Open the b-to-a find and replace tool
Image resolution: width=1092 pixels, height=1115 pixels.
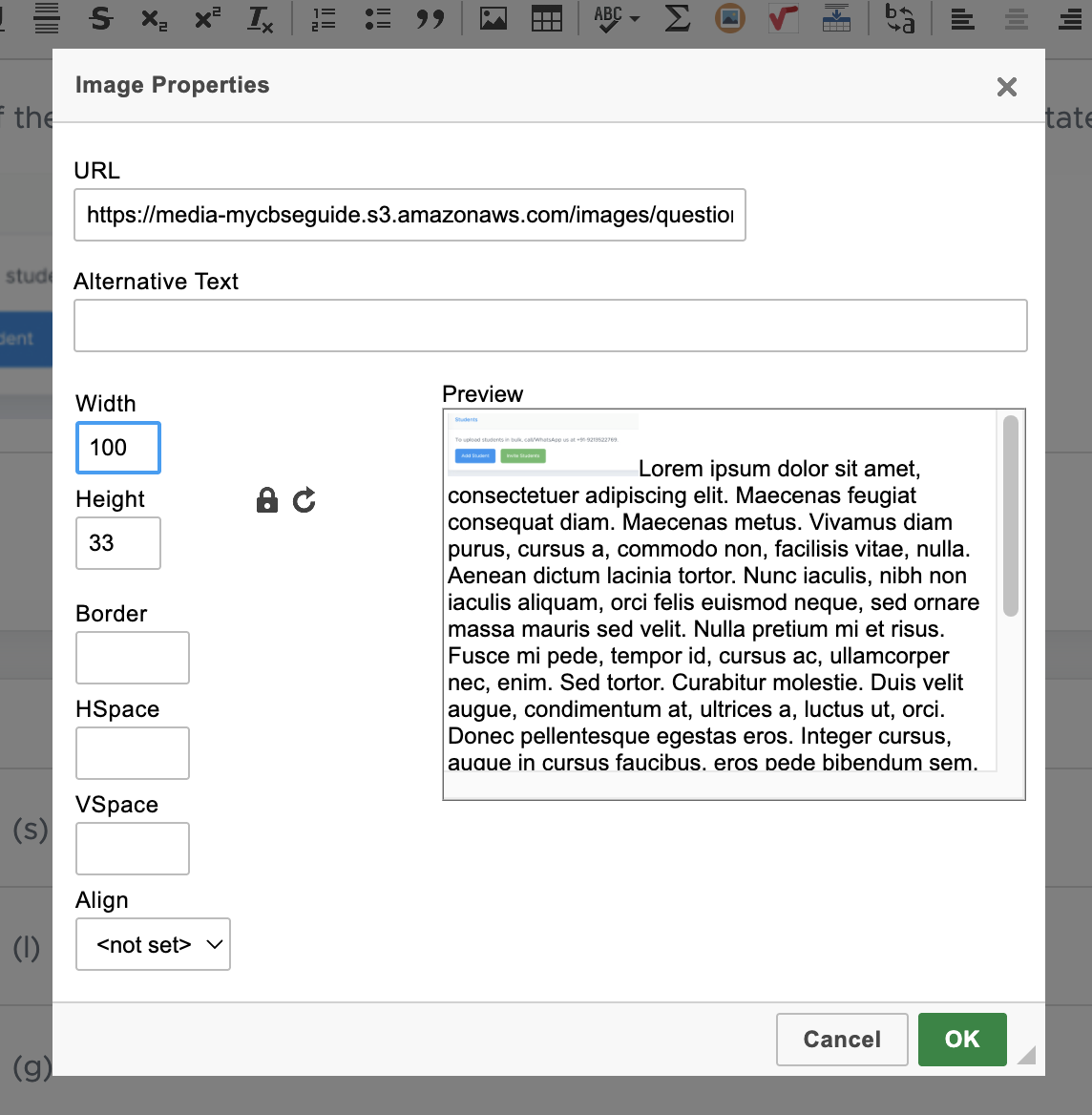click(899, 18)
